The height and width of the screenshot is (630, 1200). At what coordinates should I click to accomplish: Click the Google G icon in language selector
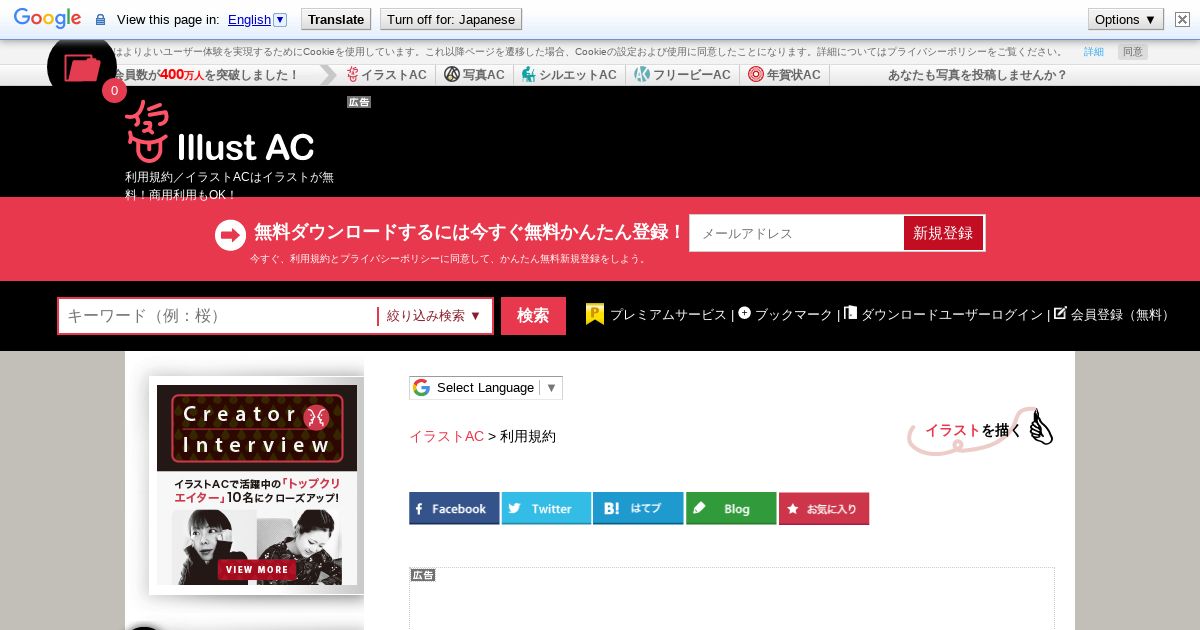tap(421, 388)
